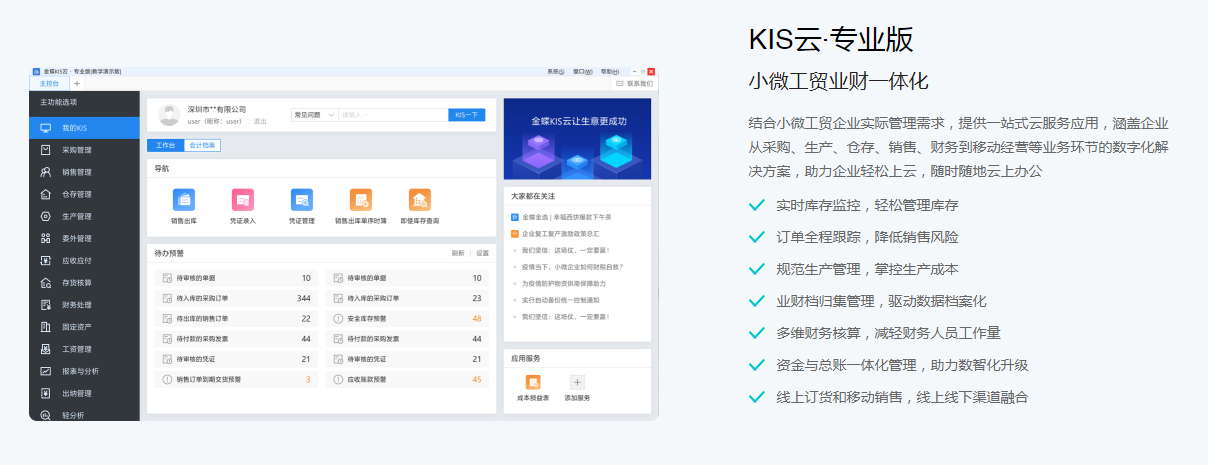This screenshot has height=465, width=1208.
Task: Open the 委外管理 sidebar module
Action: pos(84,238)
